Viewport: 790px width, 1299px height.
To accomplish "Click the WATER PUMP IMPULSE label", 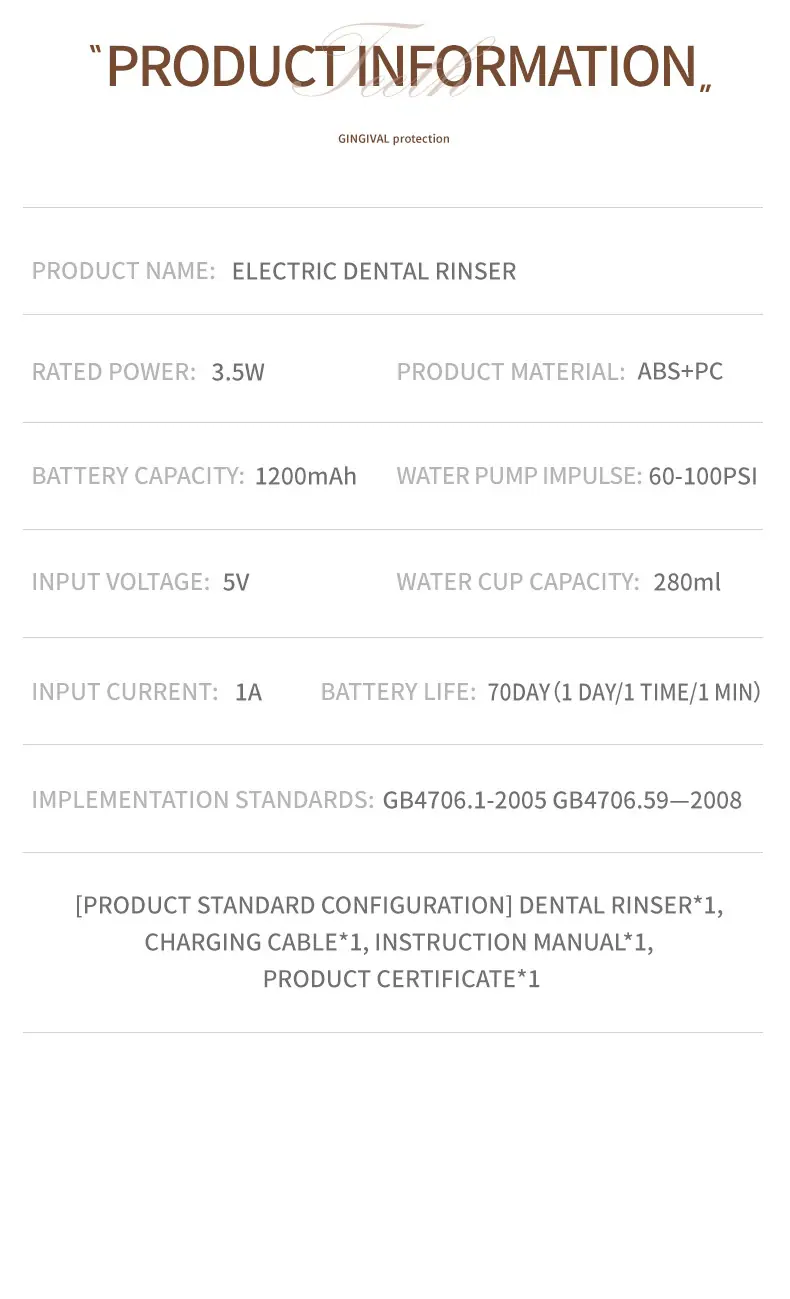I will pyautogui.click(x=519, y=476).
